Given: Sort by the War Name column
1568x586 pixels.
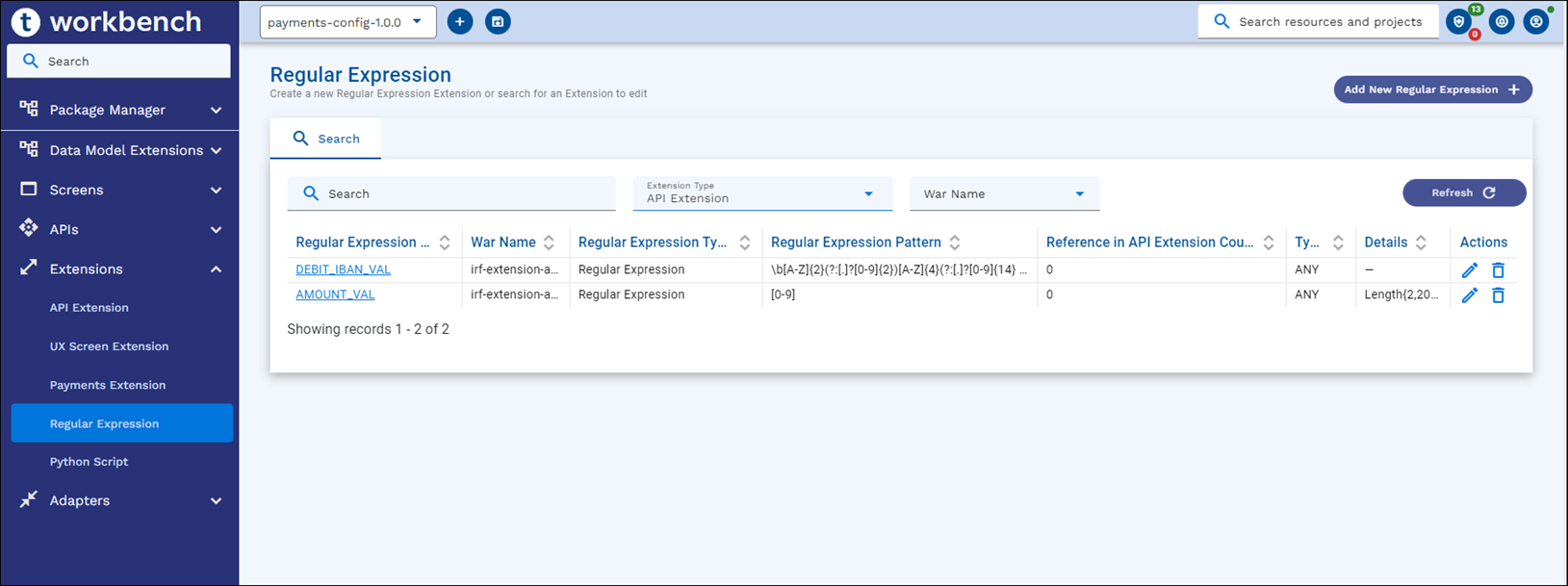Looking at the screenshot, I should pos(549,242).
